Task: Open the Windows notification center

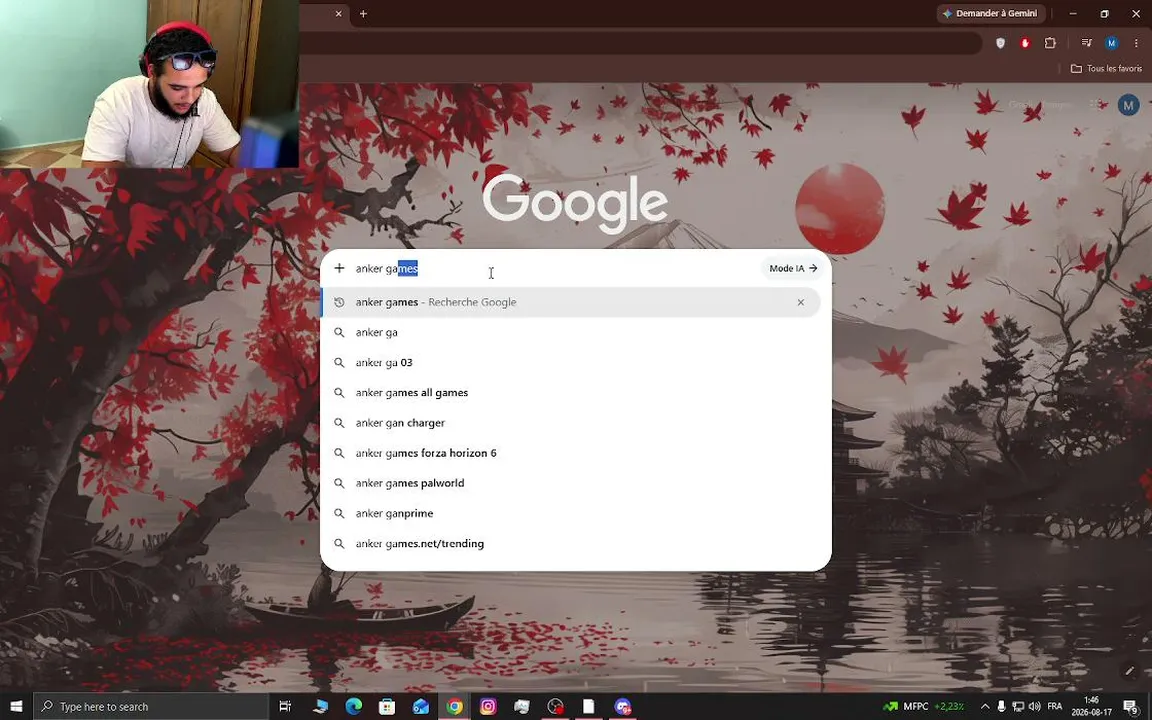Action: 1131,706
